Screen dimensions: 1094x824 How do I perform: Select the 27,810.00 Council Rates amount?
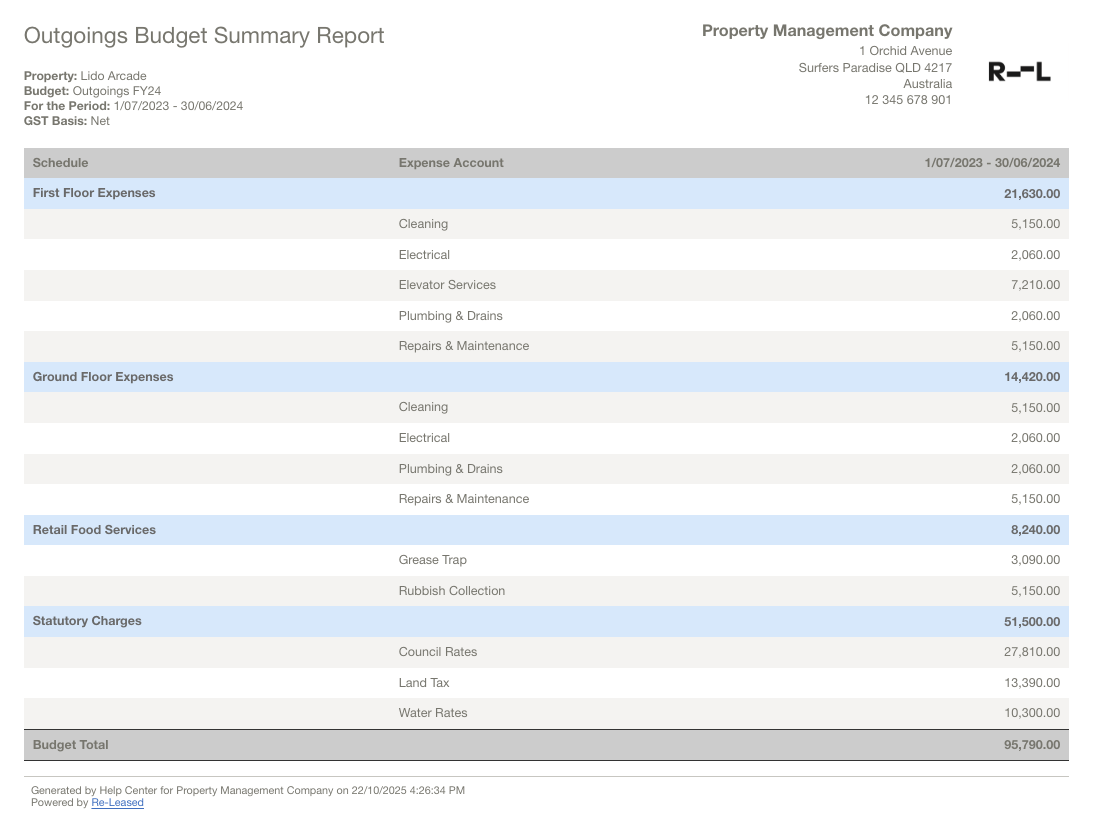(x=1035, y=652)
